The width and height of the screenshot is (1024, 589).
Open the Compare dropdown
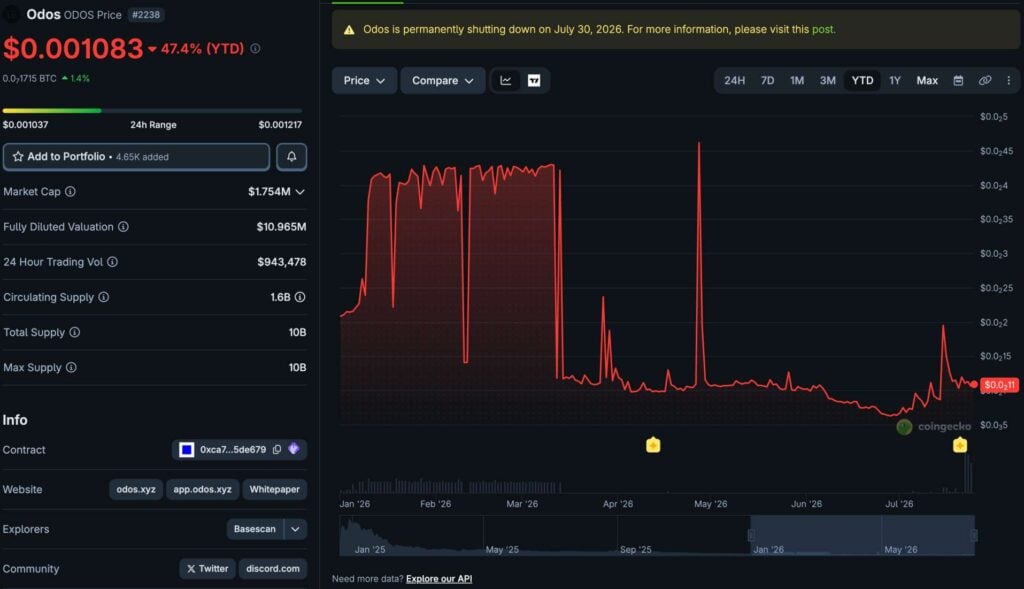[442, 80]
